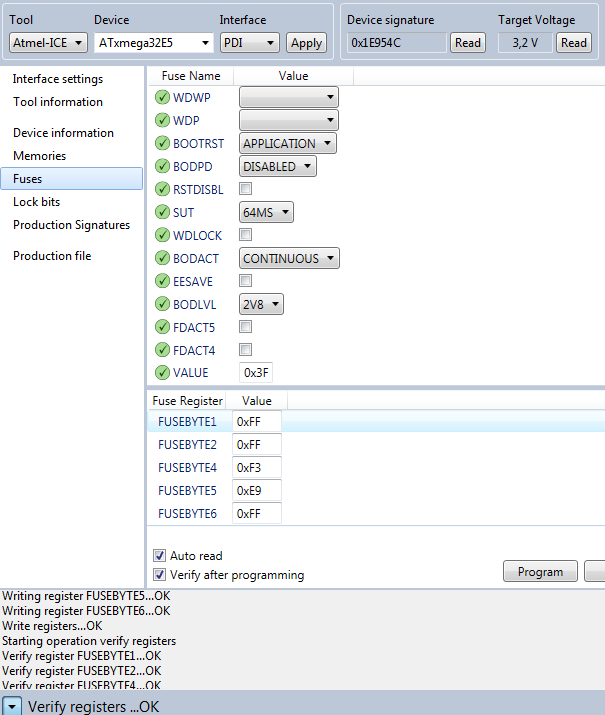Click the Fuse Name column header

(x=191, y=76)
